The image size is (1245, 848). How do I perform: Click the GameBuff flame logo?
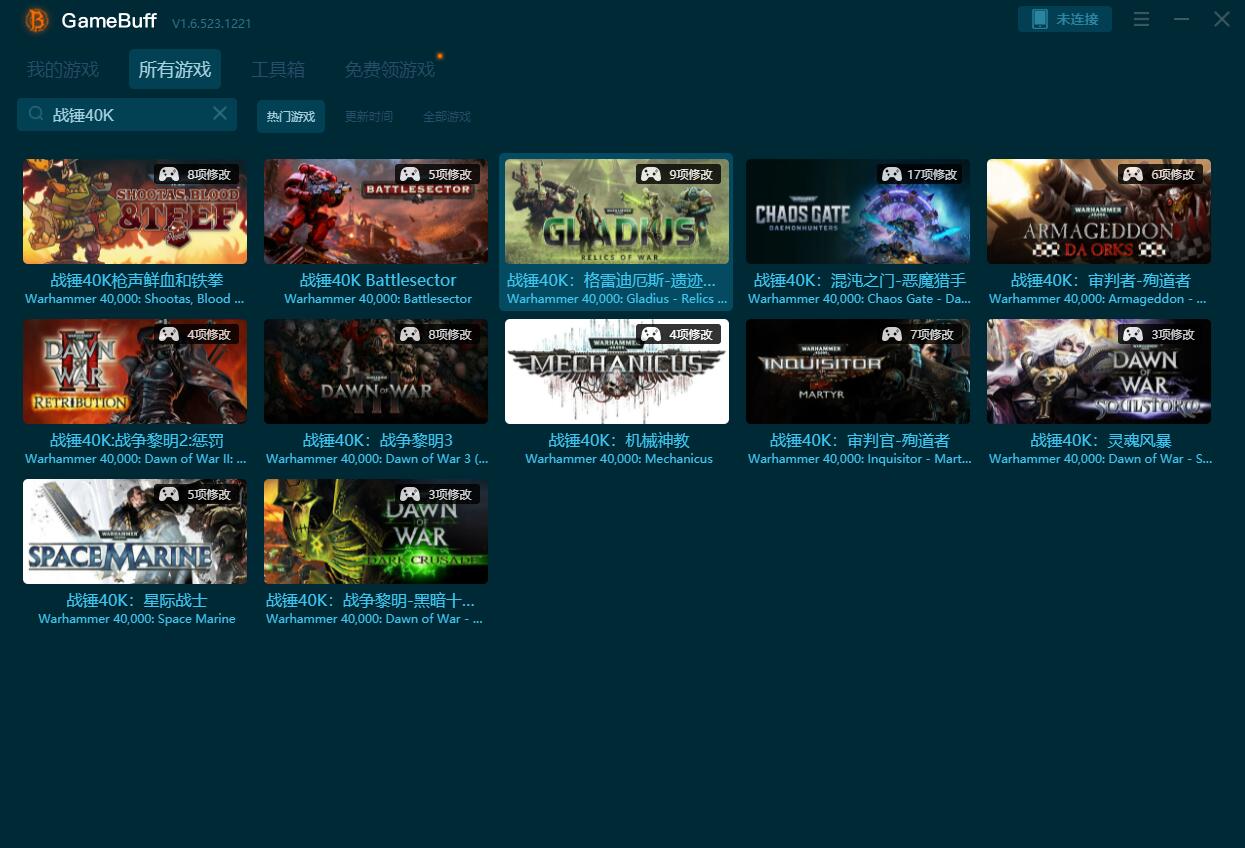37,20
